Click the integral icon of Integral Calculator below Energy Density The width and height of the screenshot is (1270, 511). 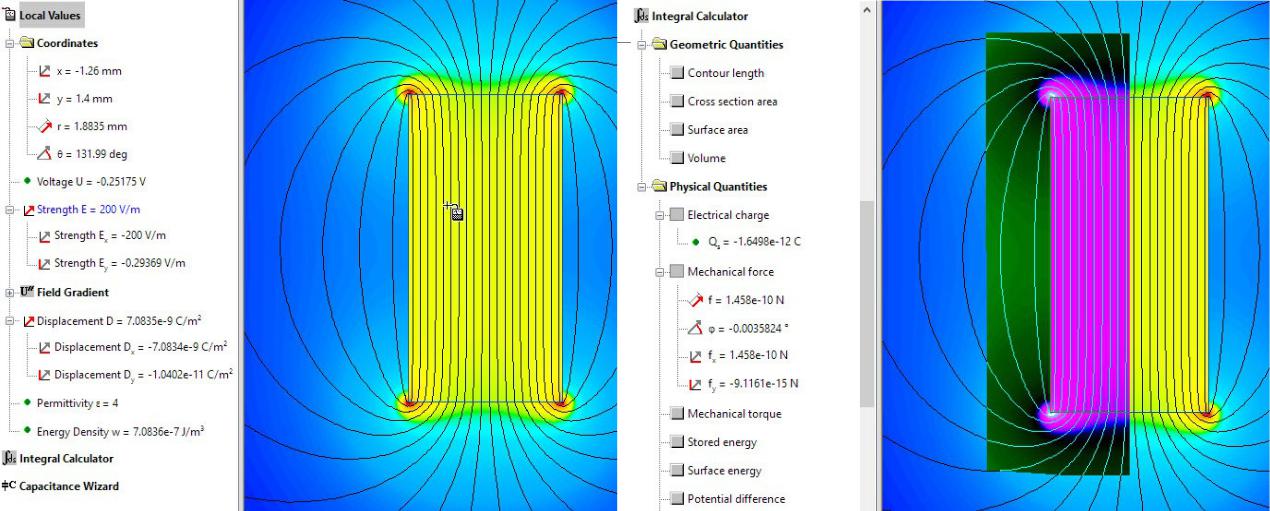(x=10, y=458)
